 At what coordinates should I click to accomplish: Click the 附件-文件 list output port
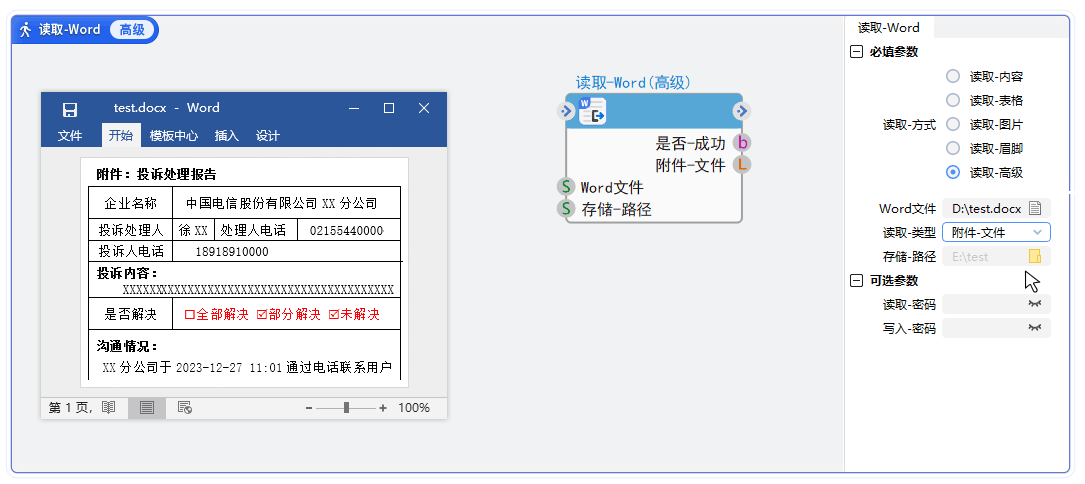tap(741, 165)
